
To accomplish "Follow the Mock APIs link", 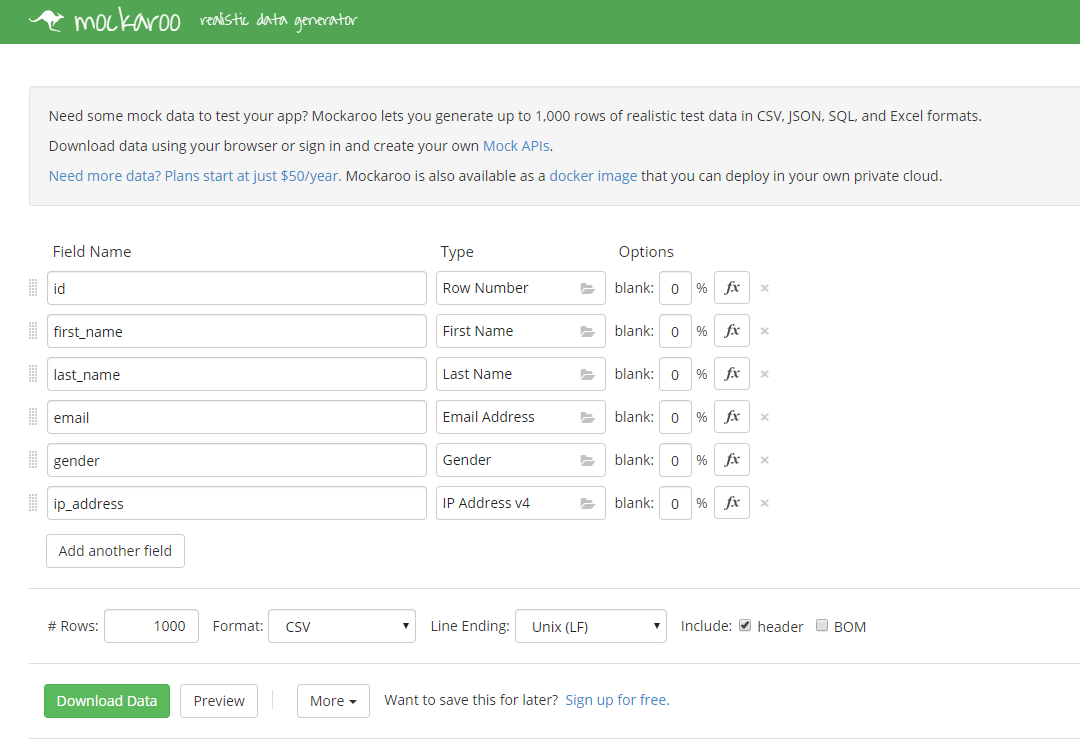I will pyautogui.click(x=516, y=146).
